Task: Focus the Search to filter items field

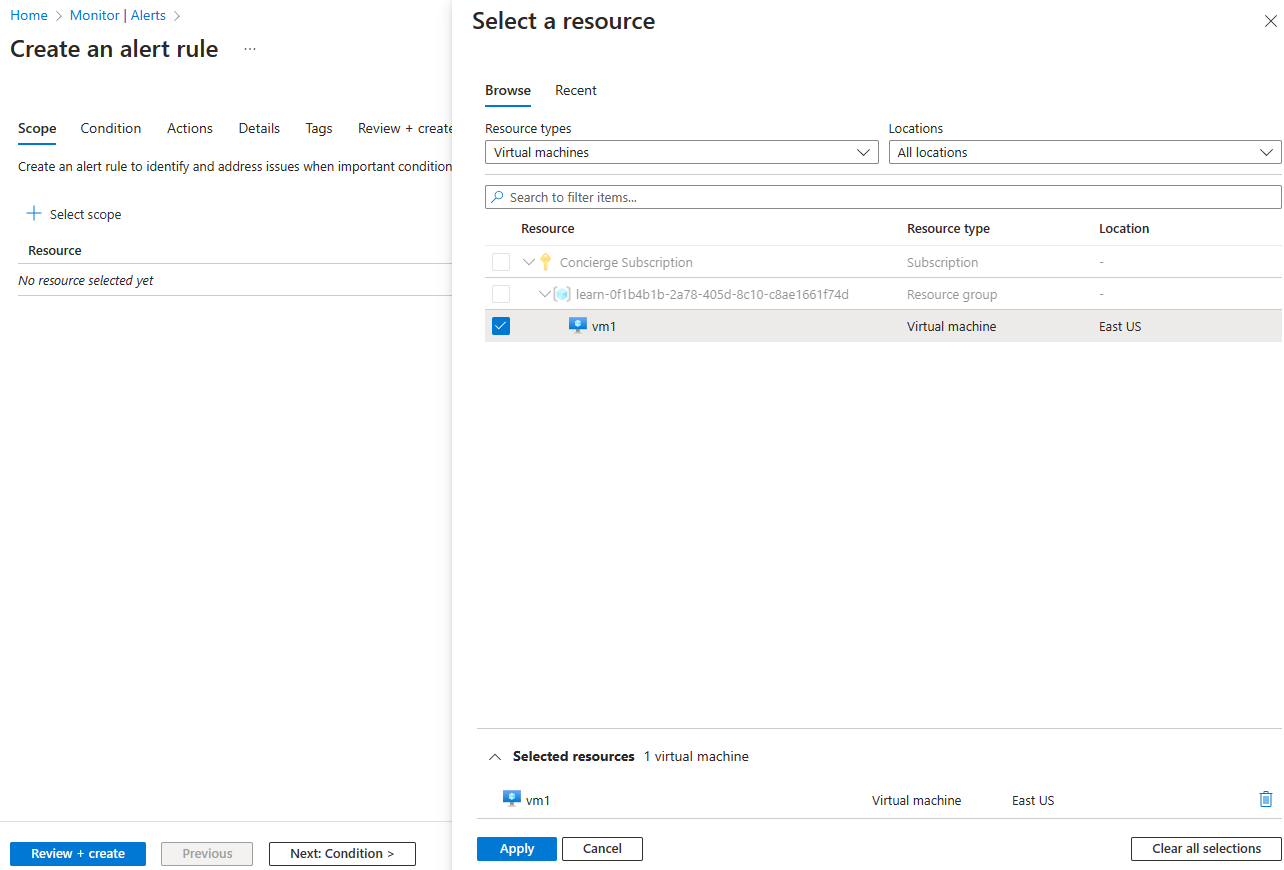Action: 883,197
